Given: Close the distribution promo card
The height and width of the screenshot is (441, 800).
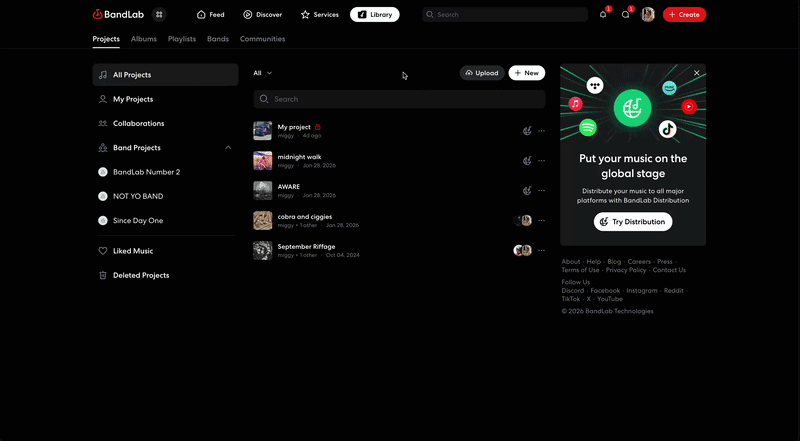Looking at the screenshot, I should point(697,73).
